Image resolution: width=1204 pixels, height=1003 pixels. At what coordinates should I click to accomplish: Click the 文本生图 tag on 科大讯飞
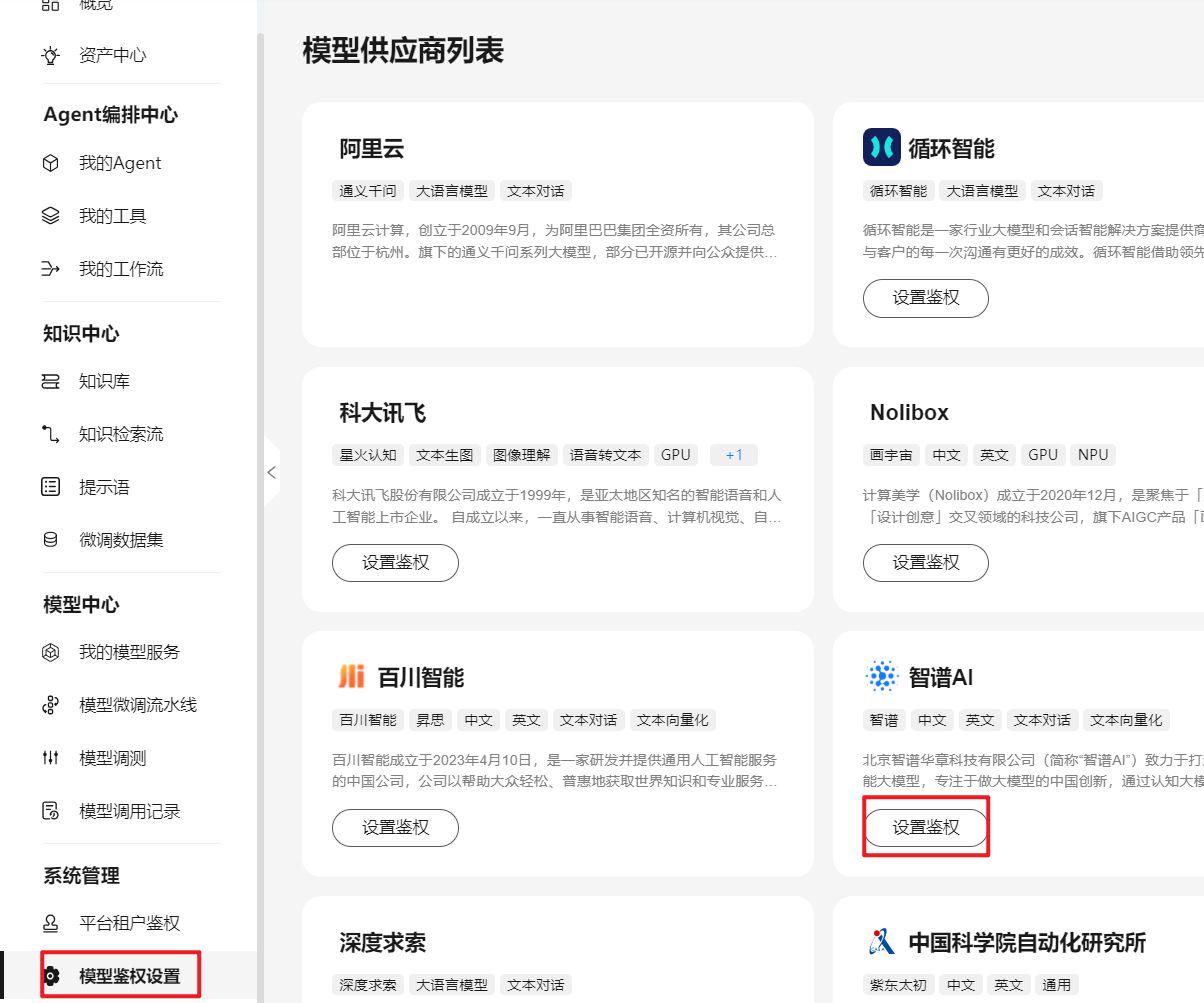pos(445,455)
